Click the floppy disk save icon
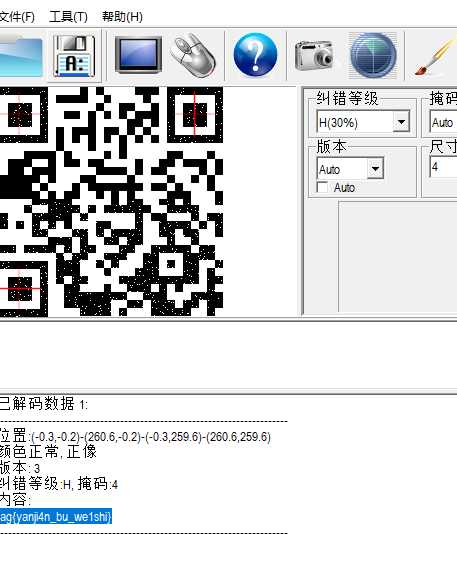The height and width of the screenshot is (570, 457). pos(74,56)
